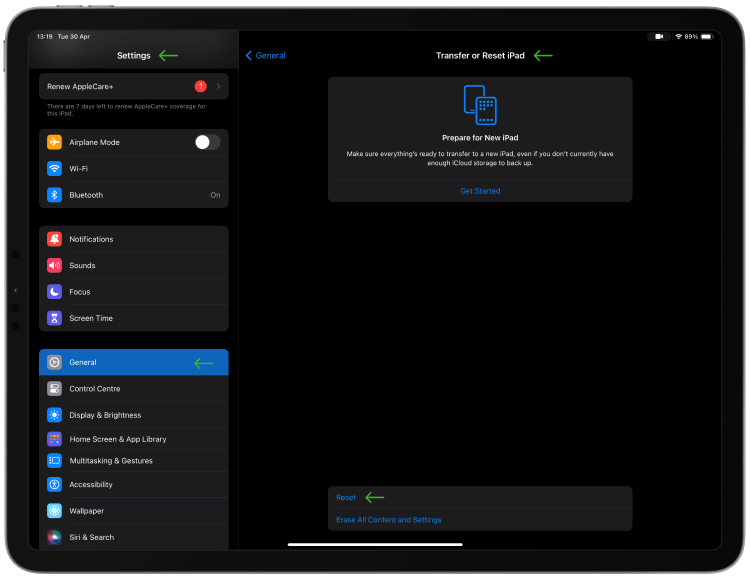Screen dimensions: 750x581
Task: Tap the Home Screen & App Library icon
Action: pyautogui.click(x=54, y=438)
